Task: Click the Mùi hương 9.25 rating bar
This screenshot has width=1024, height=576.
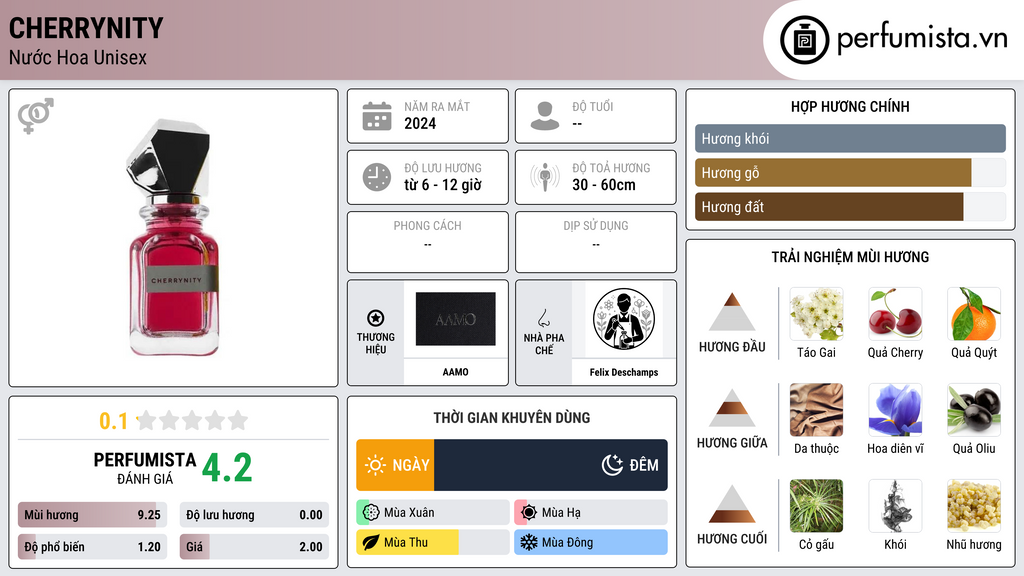Action: point(92,515)
